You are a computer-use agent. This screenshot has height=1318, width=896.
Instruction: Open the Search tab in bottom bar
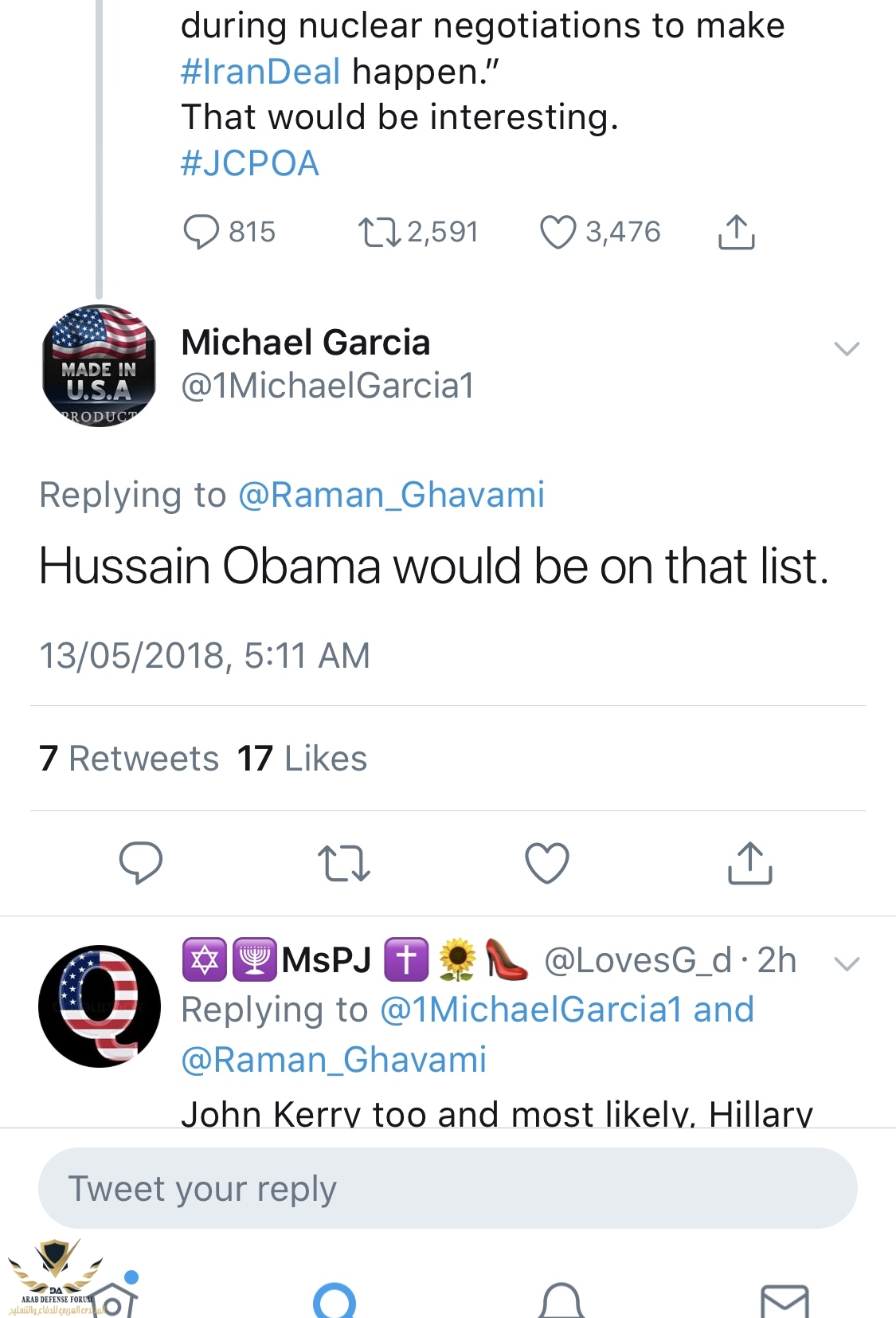(335, 1300)
